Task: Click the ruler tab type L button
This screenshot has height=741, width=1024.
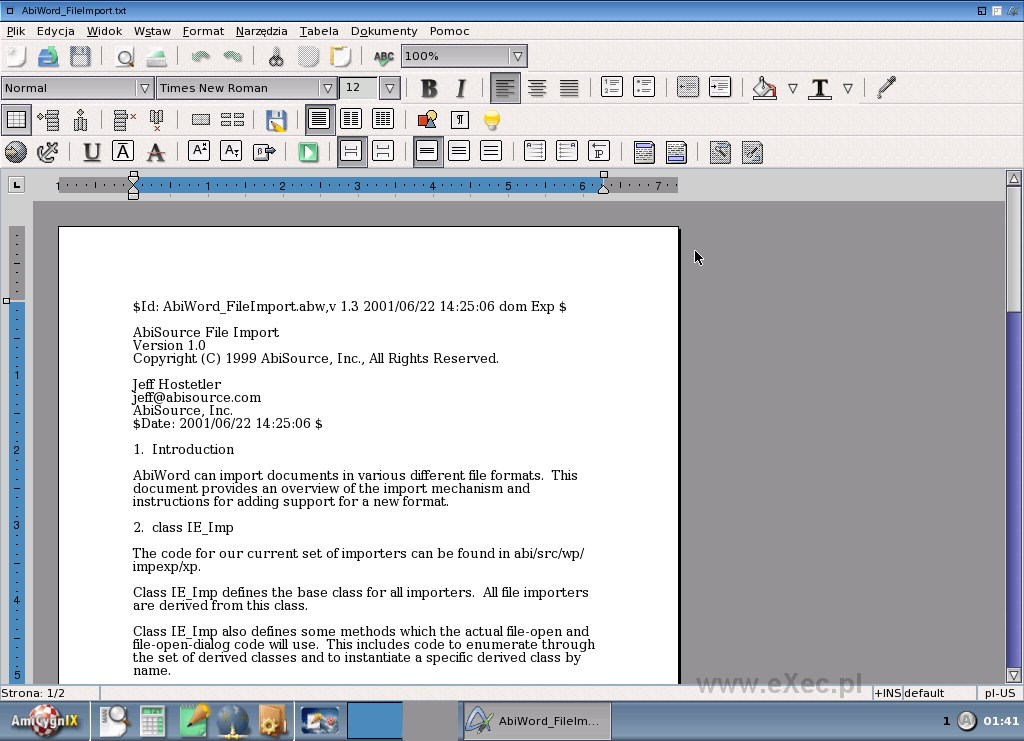Action: pyautogui.click(x=16, y=185)
